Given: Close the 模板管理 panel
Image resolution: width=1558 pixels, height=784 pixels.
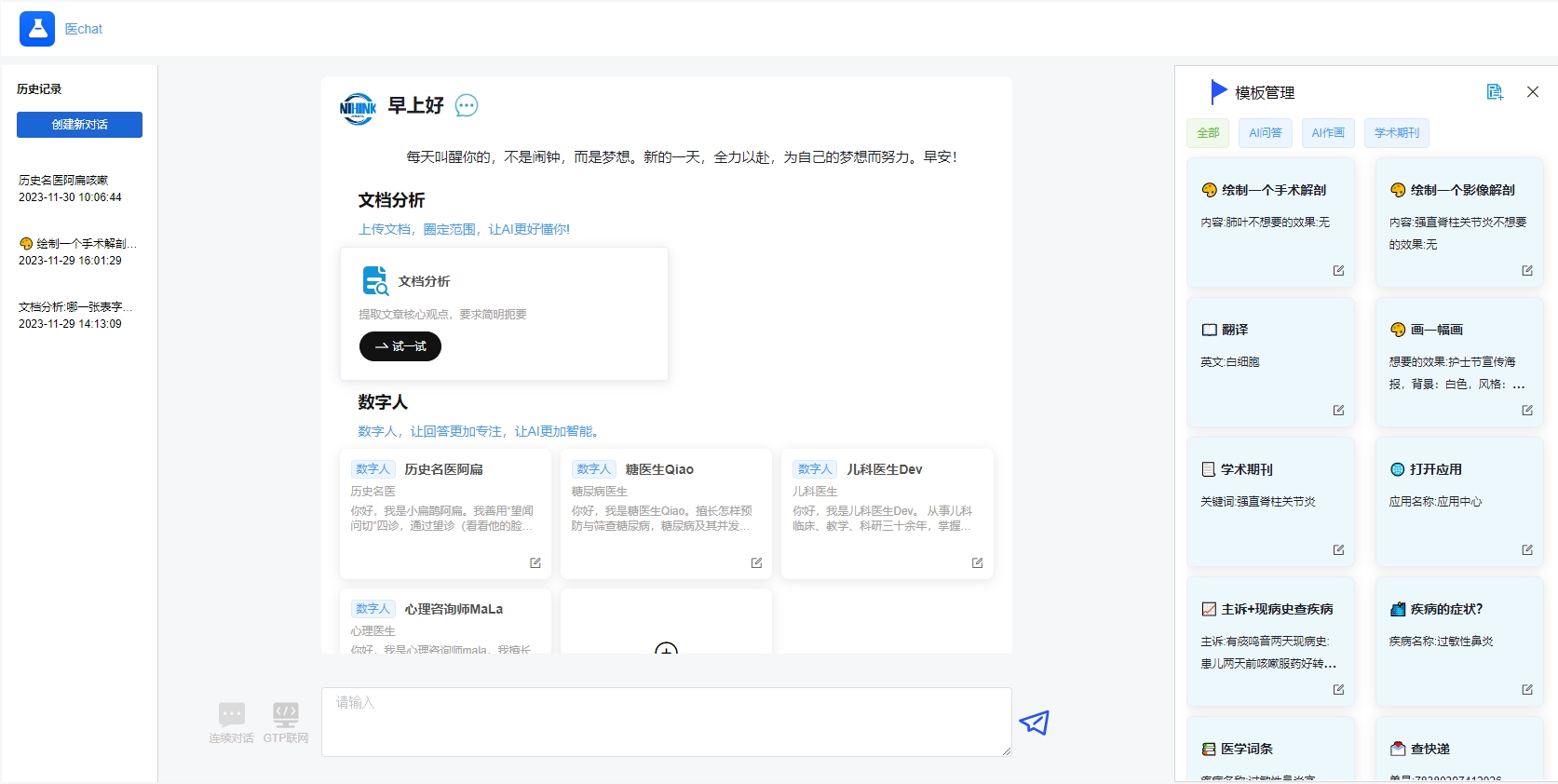Looking at the screenshot, I should click(x=1533, y=91).
